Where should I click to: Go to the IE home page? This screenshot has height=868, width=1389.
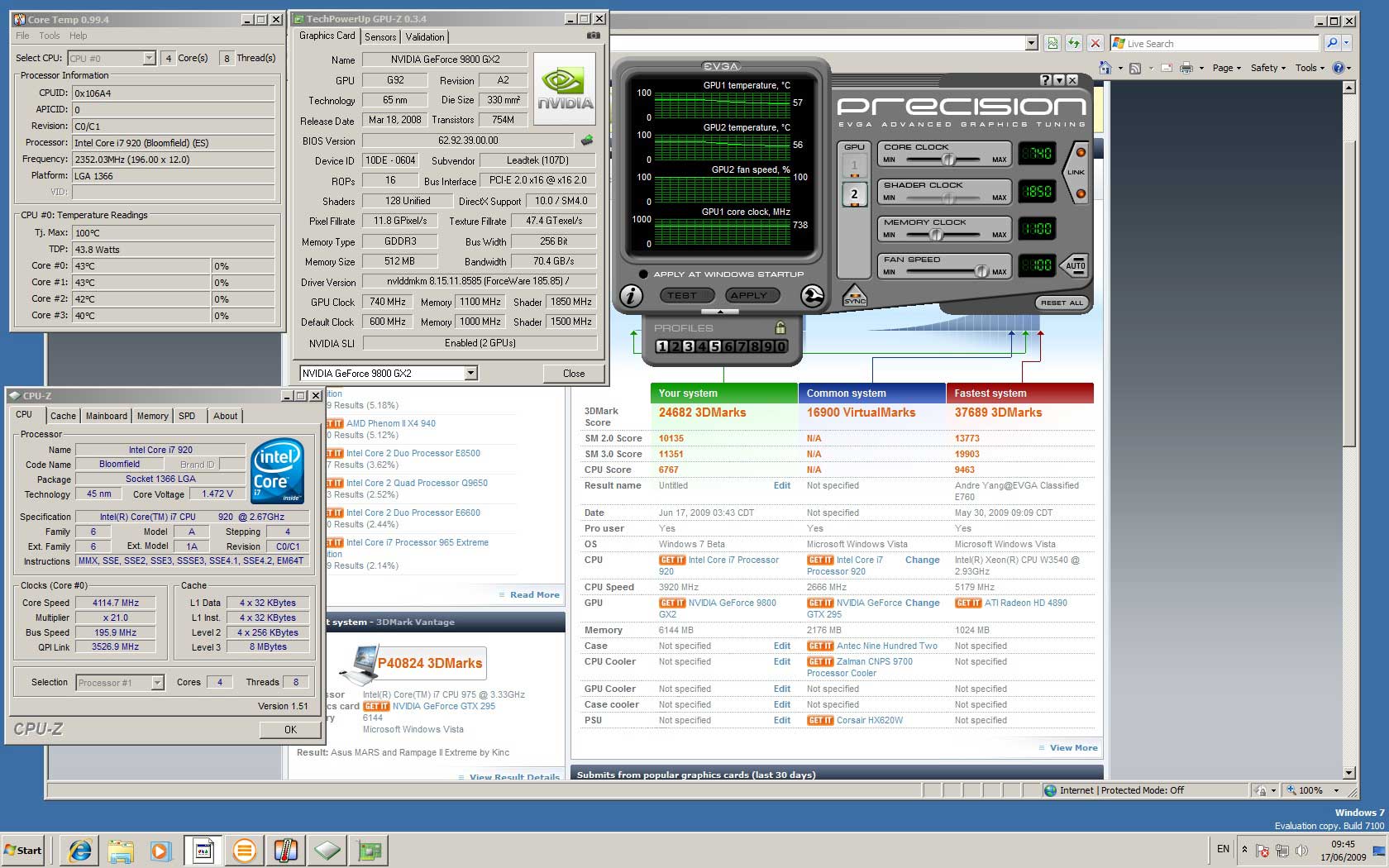coord(1105,68)
